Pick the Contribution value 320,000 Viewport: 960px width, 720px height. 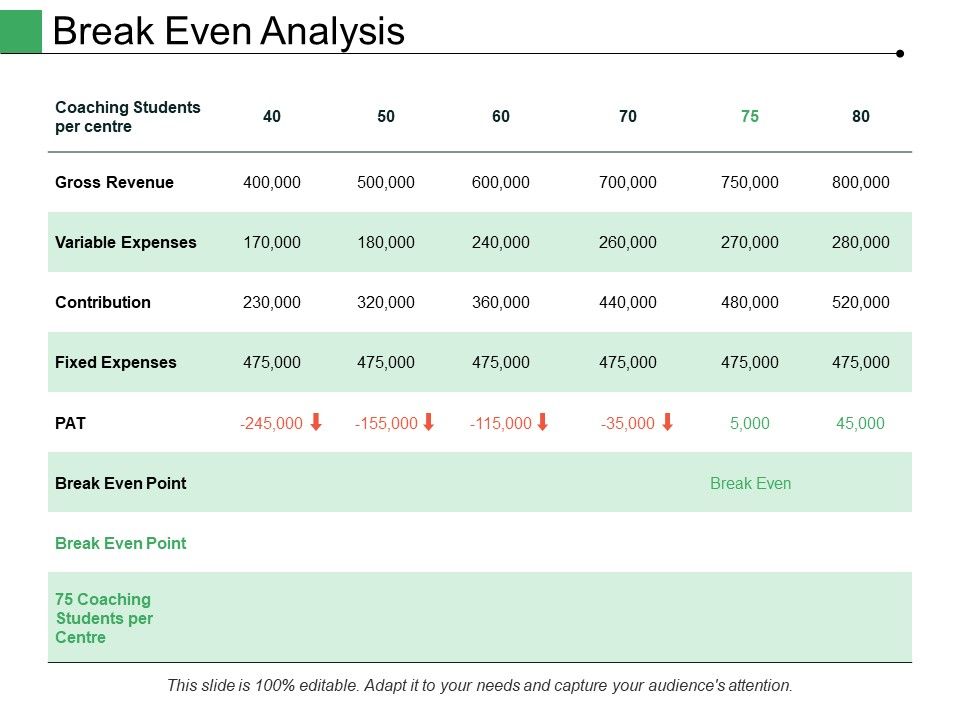[386, 302]
